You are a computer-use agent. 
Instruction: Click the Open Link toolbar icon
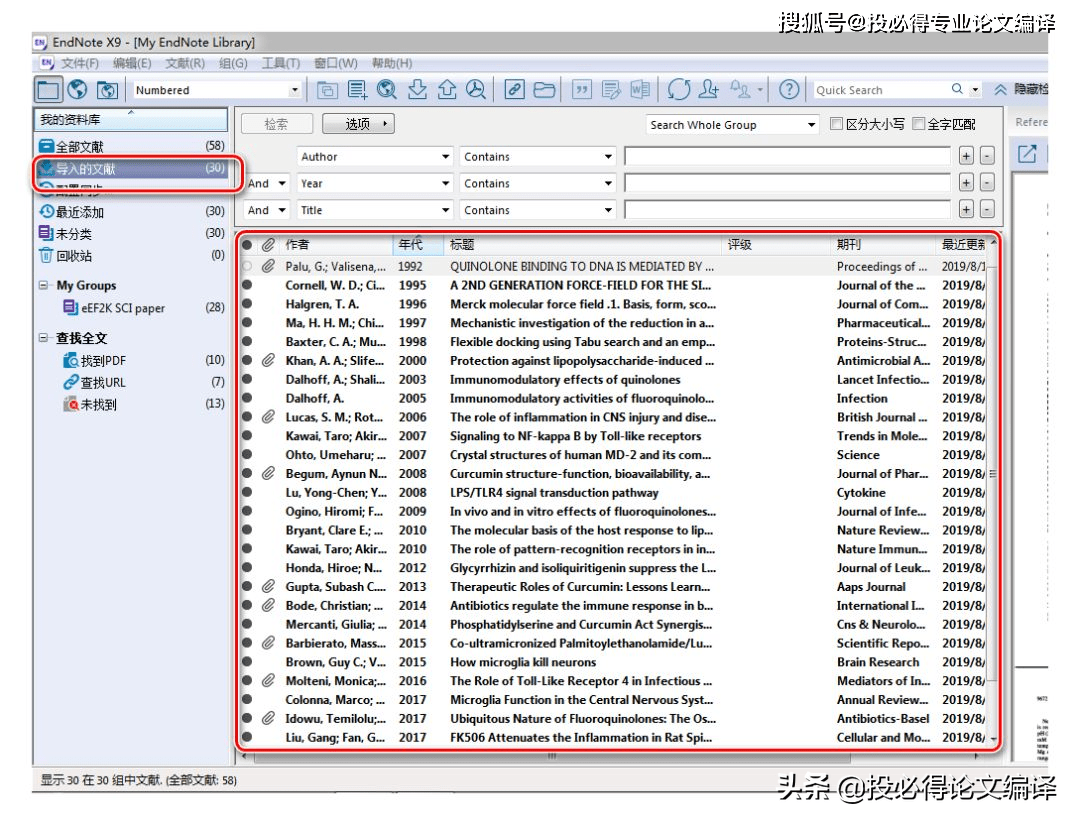point(514,90)
